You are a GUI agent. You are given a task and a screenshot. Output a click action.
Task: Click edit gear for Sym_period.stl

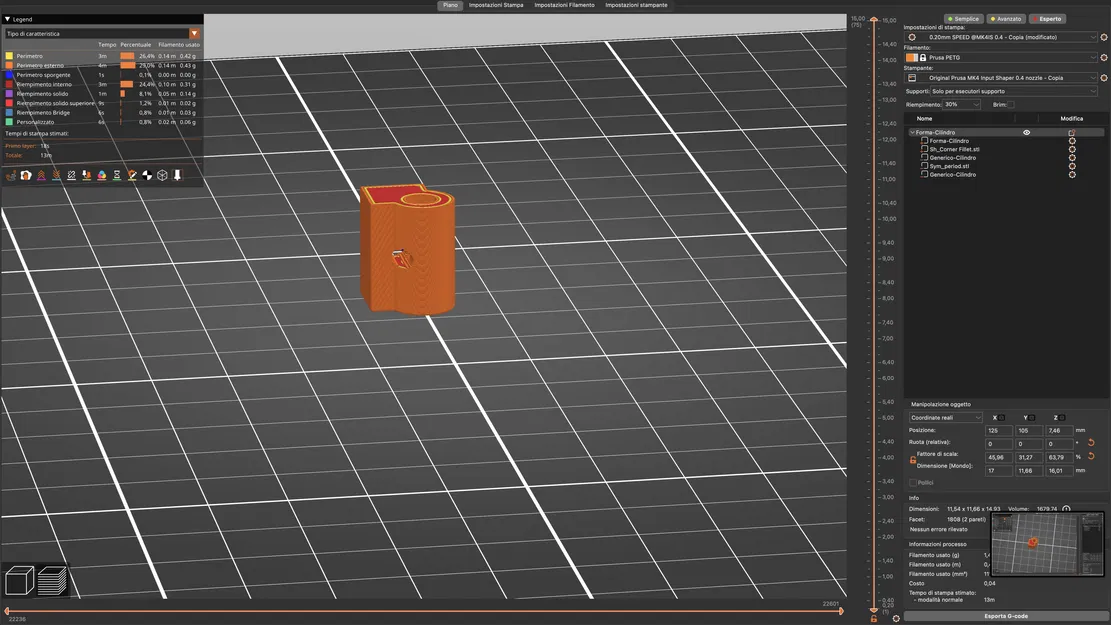point(1072,166)
